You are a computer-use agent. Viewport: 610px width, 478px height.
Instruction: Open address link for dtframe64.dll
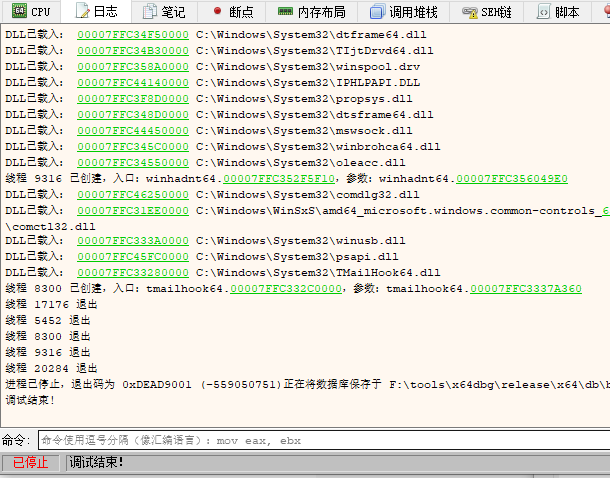(x=132, y=34)
